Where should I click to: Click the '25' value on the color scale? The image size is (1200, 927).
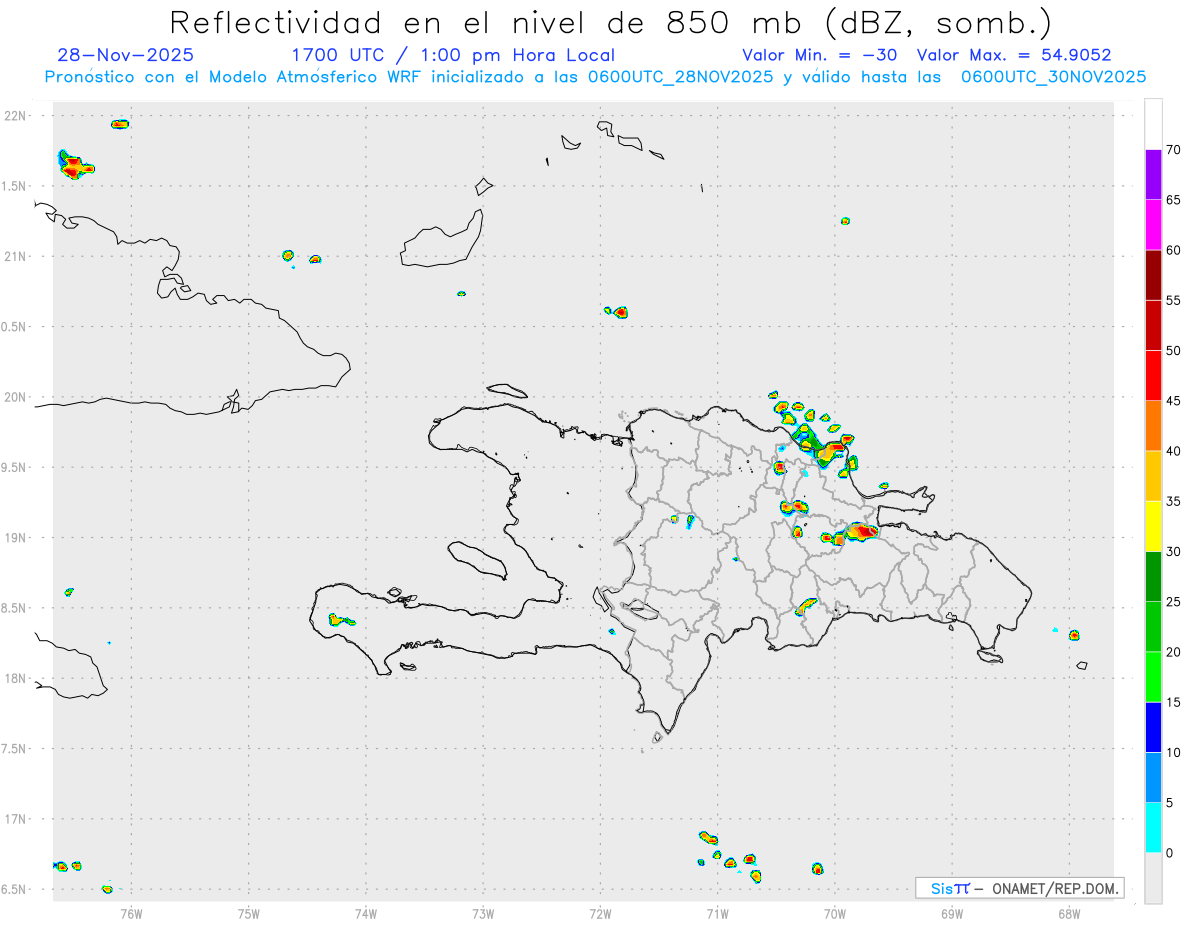coord(1173,602)
